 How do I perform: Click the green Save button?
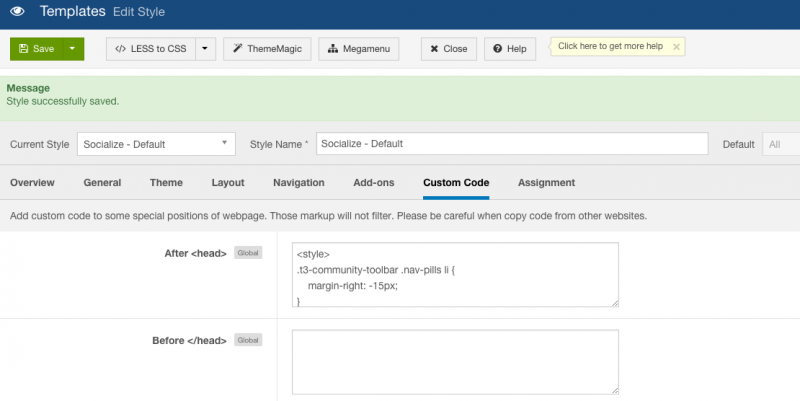point(36,49)
